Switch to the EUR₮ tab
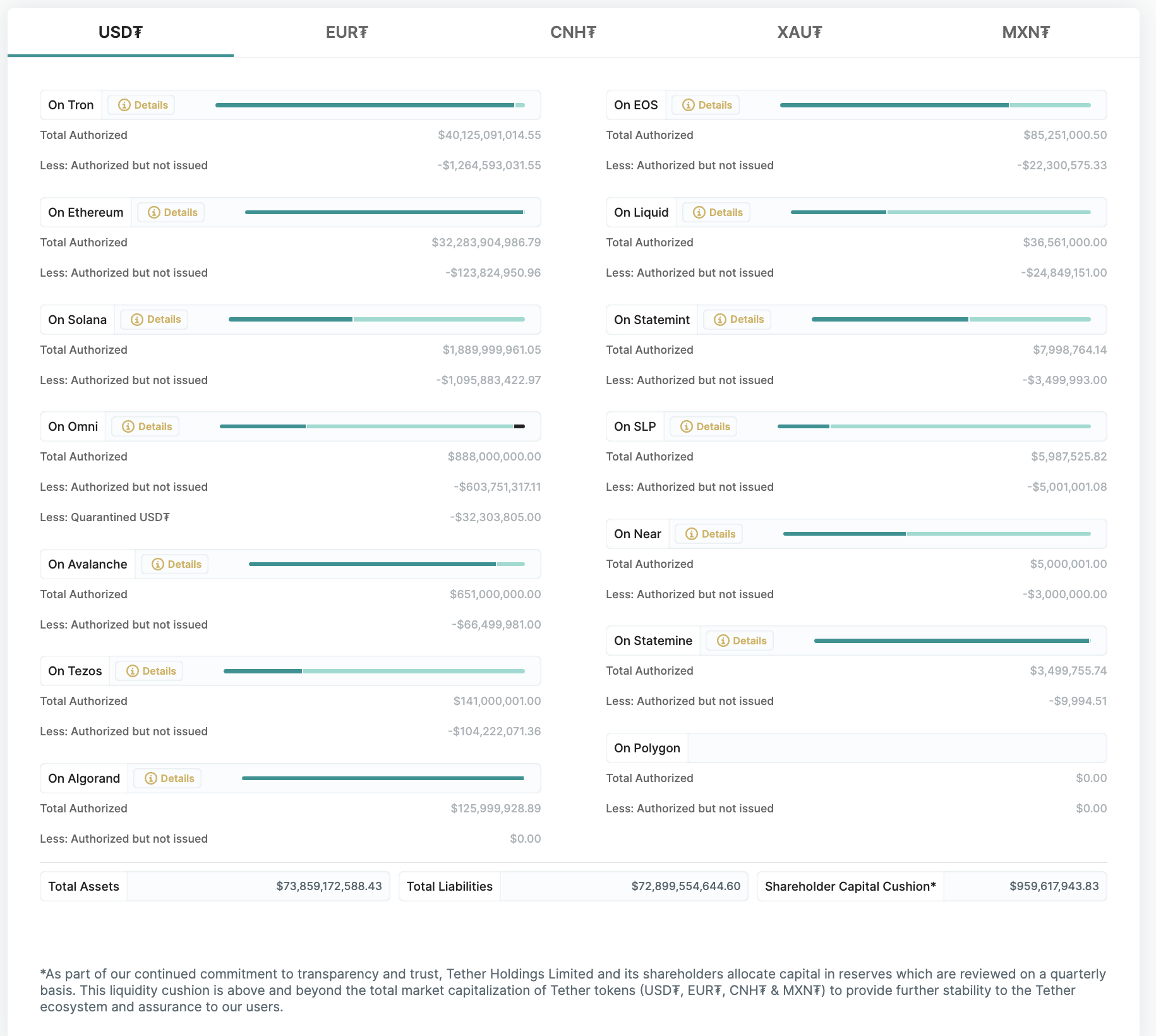 click(347, 32)
